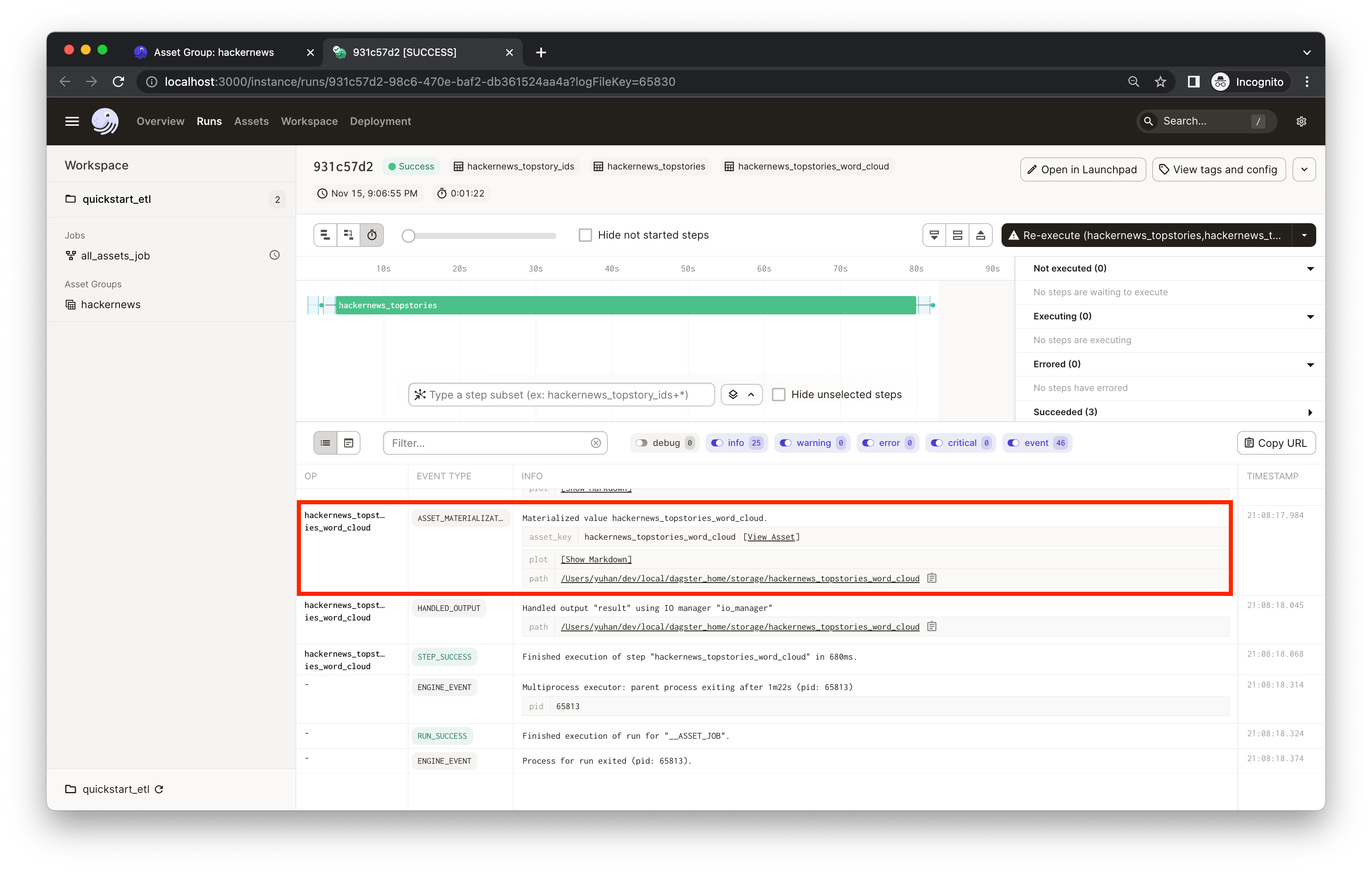This screenshot has width=1372, height=872.
Task: Click the Open in Launchpad button
Action: [x=1083, y=169]
